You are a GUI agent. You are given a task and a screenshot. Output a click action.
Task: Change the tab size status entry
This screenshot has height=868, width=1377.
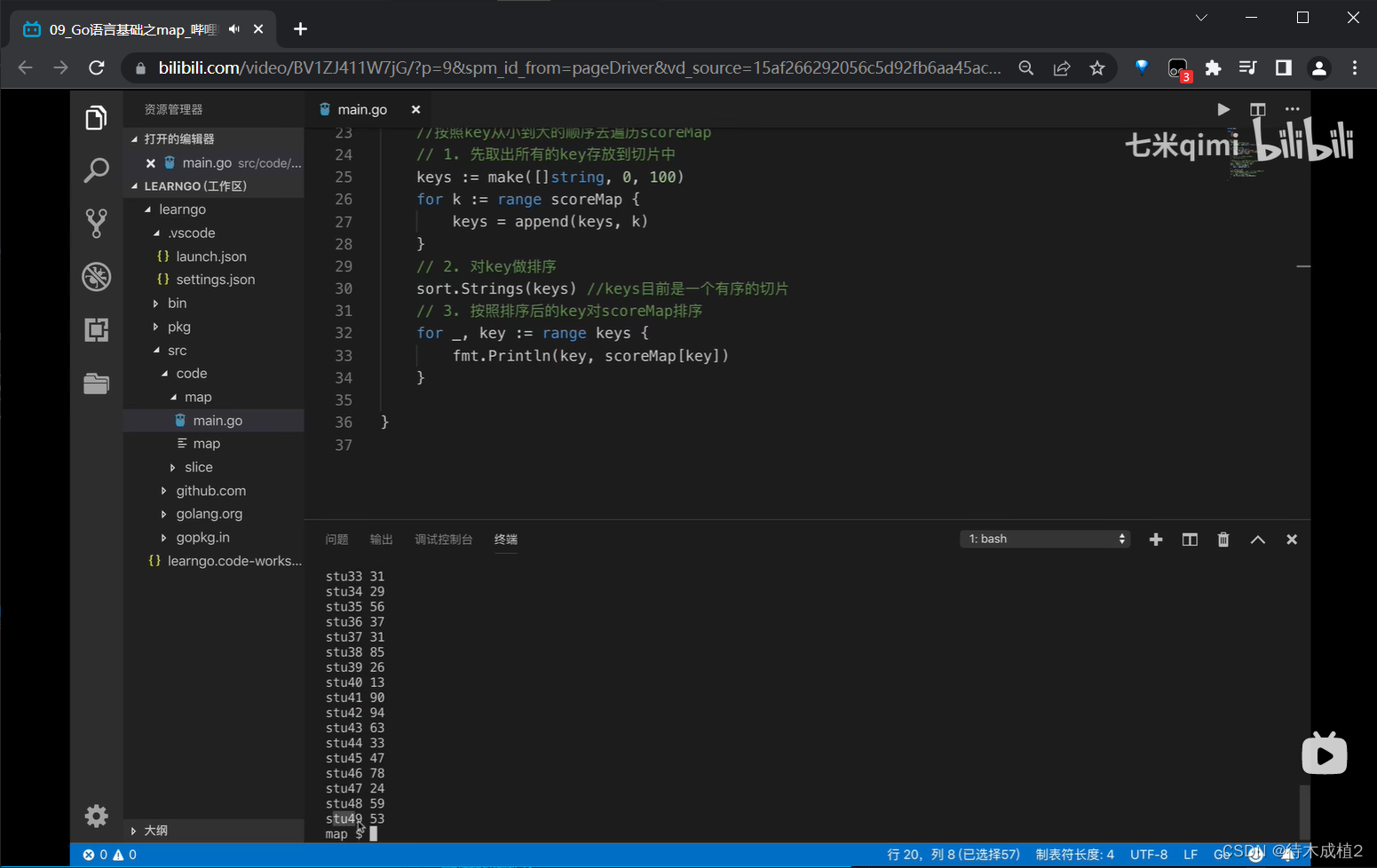click(x=1074, y=855)
